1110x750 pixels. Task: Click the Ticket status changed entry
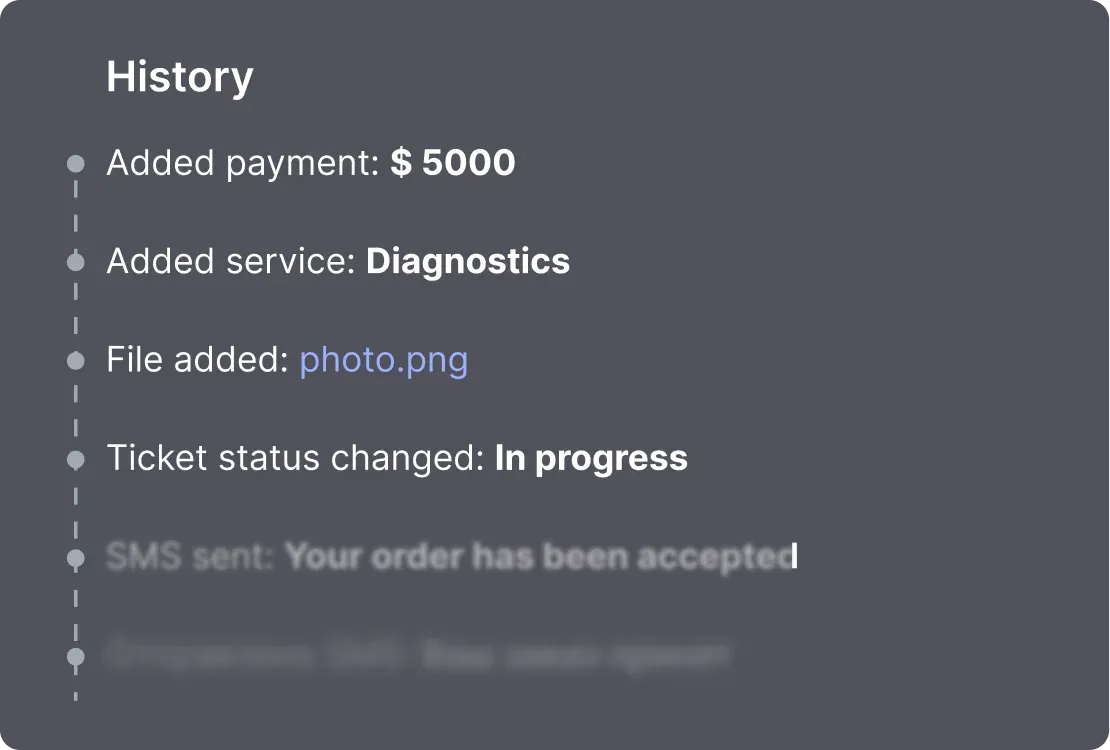click(x=396, y=459)
